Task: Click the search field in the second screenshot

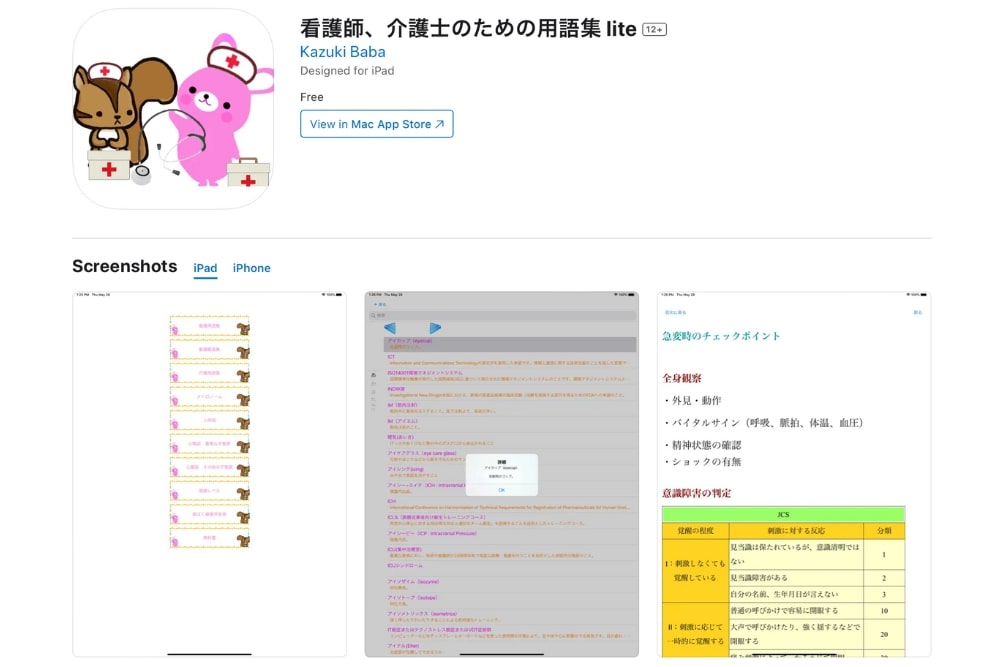Action: (500, 315)
